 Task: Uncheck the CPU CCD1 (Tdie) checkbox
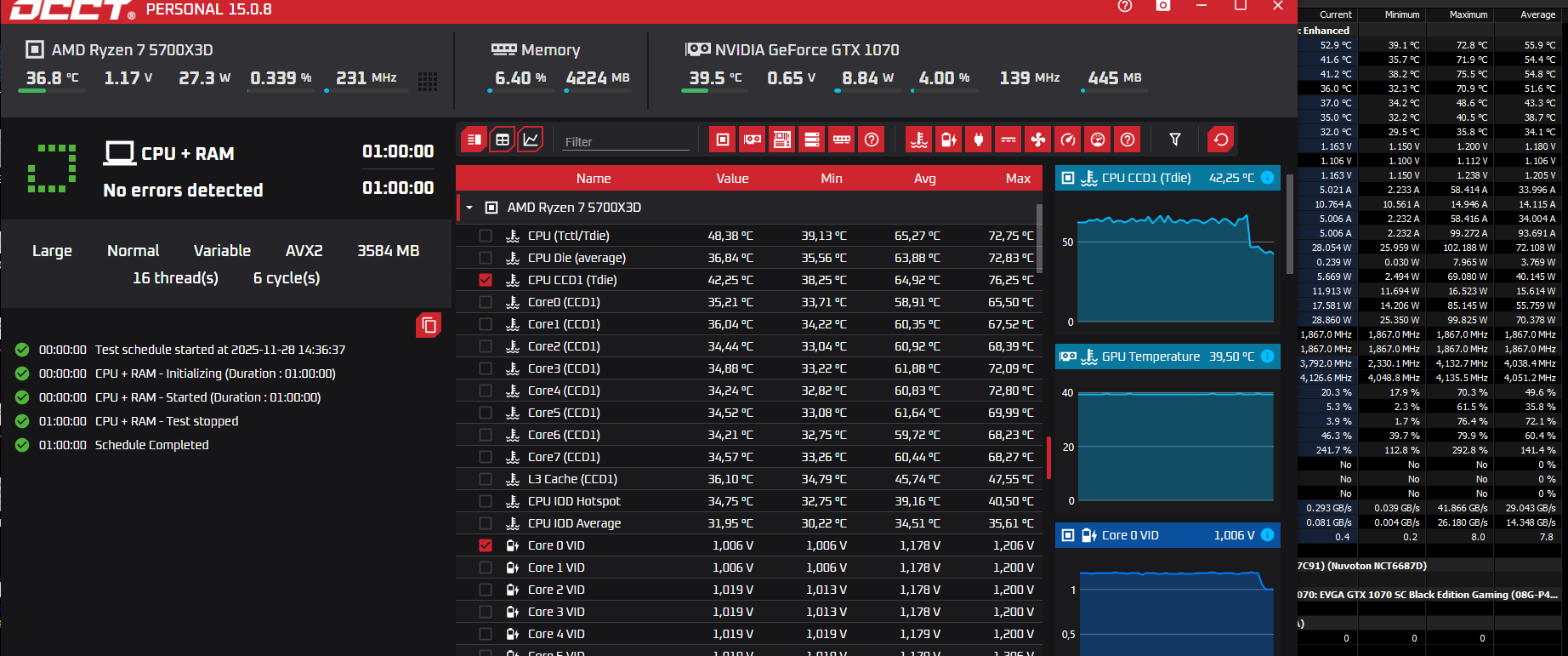tap(486, 280)
